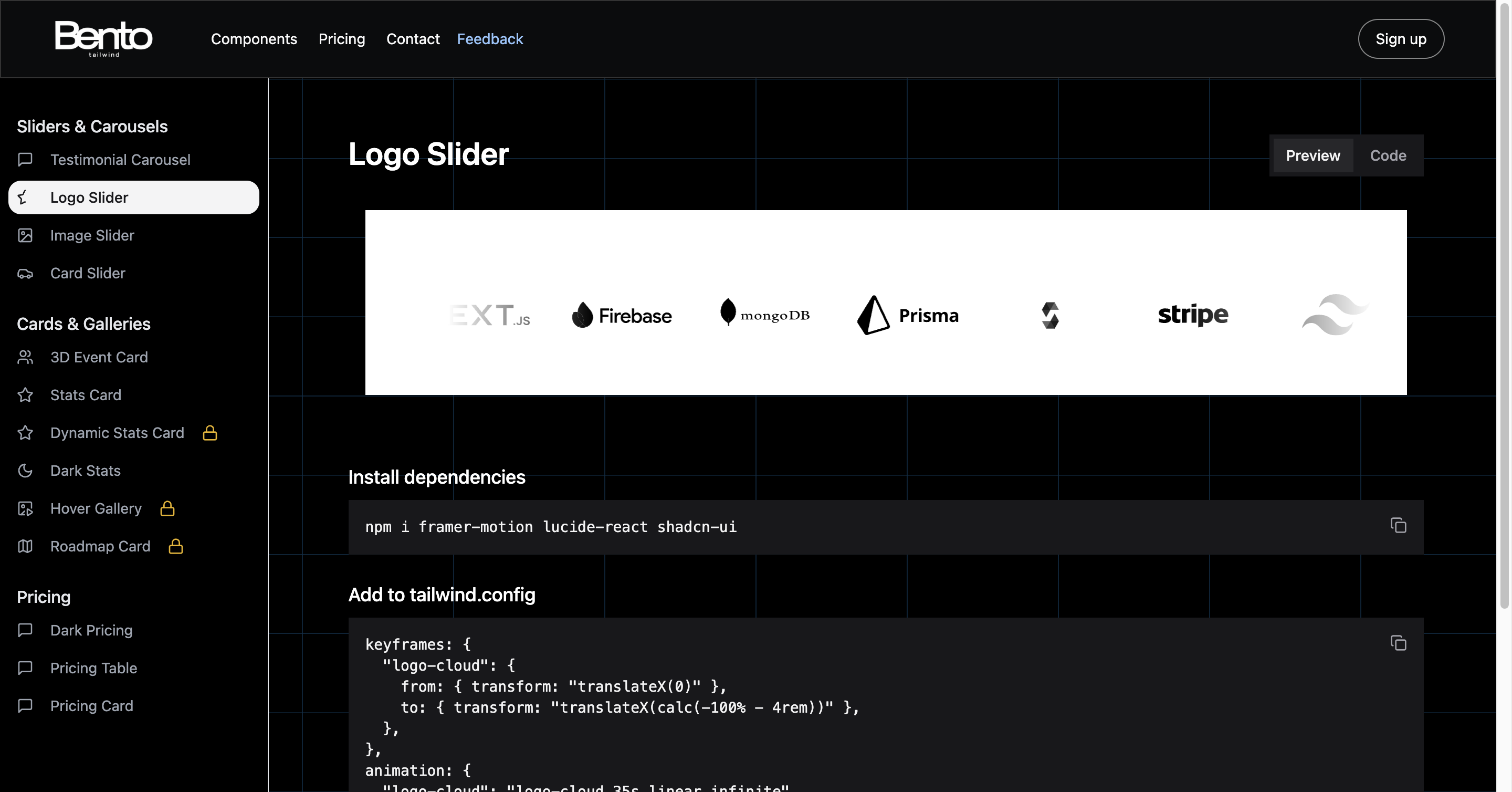Screen dimensions: 1512x792
Task: Click the page's vertical scrollbar
Action: pyautogui.click(x=1504, y=305)
